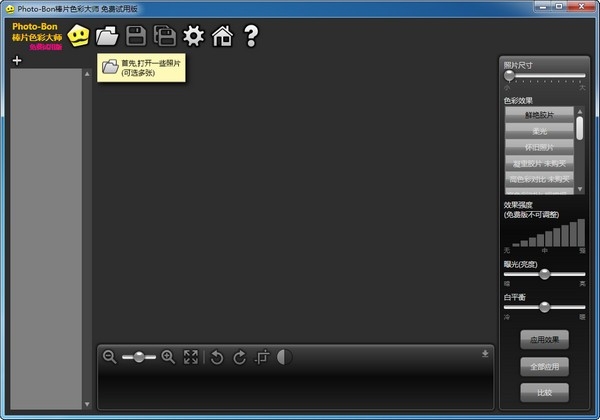Rotate photo clockwise
Viewport: 600px width, 420px height.
(x=240, y=357)
